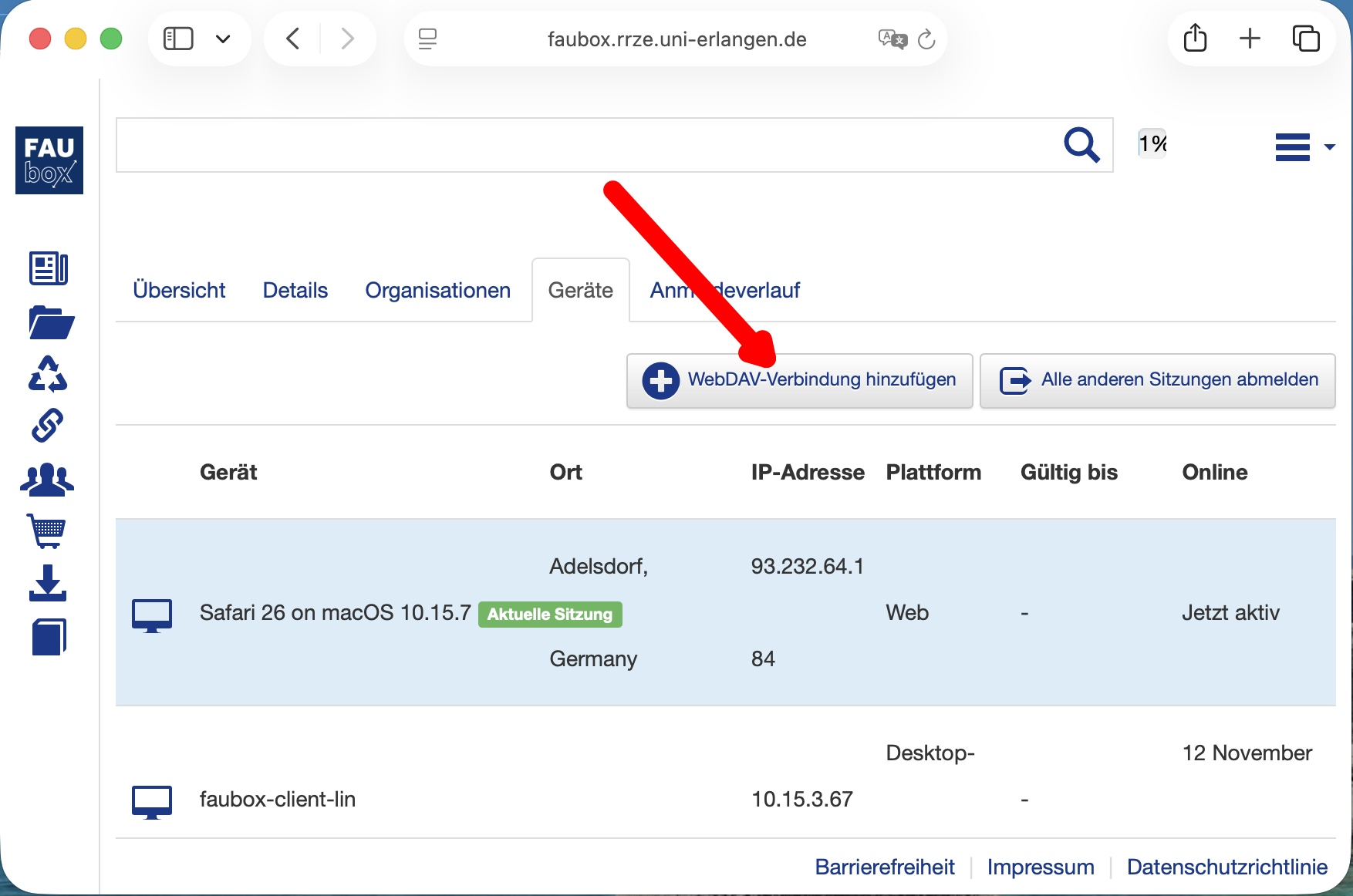
Task: Open the Details tab
Action: [295, 291]
